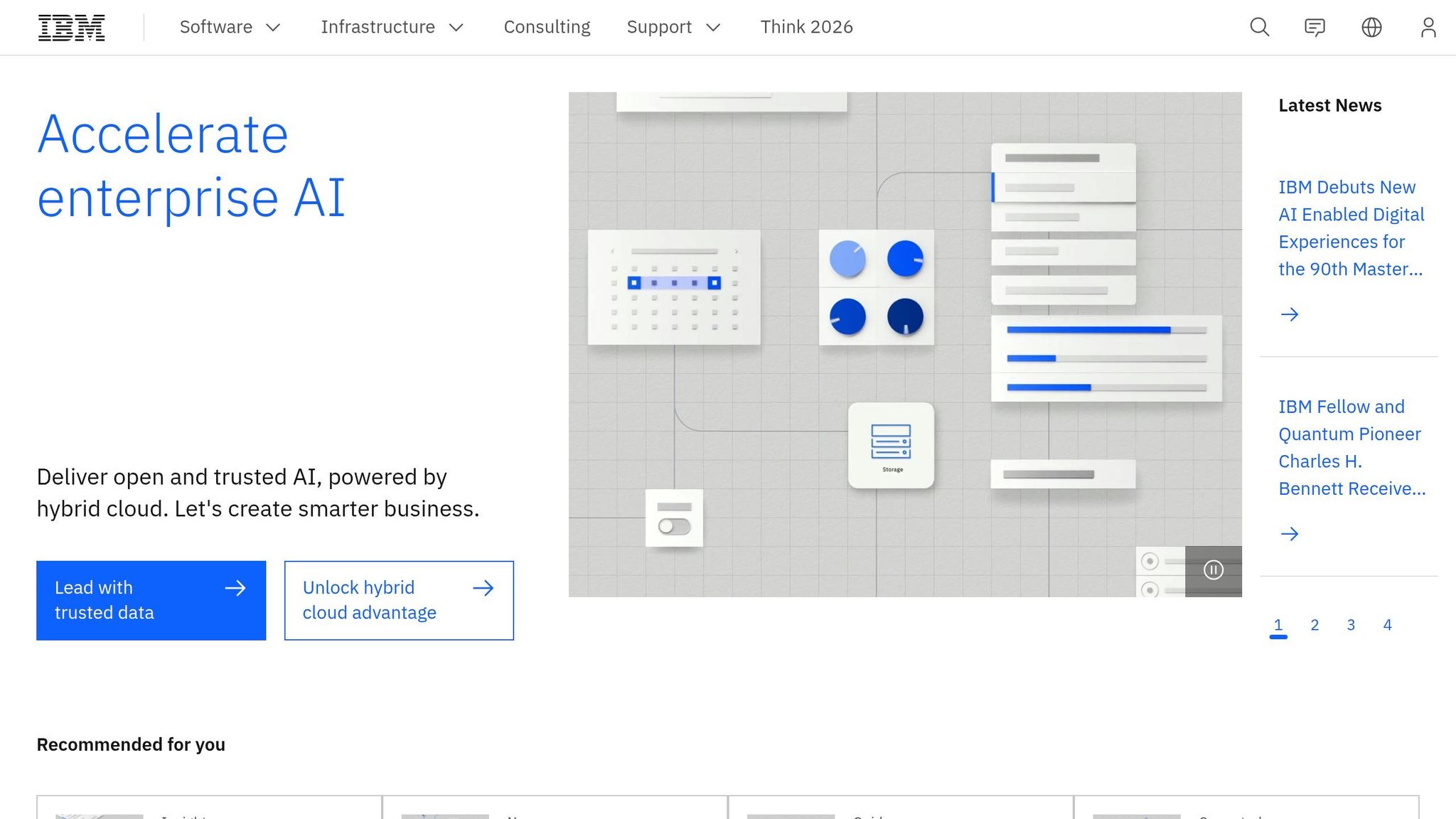Screen dimensions: 1456x819
Task: Open the search magnifier icon
Action: (1259, 27)
